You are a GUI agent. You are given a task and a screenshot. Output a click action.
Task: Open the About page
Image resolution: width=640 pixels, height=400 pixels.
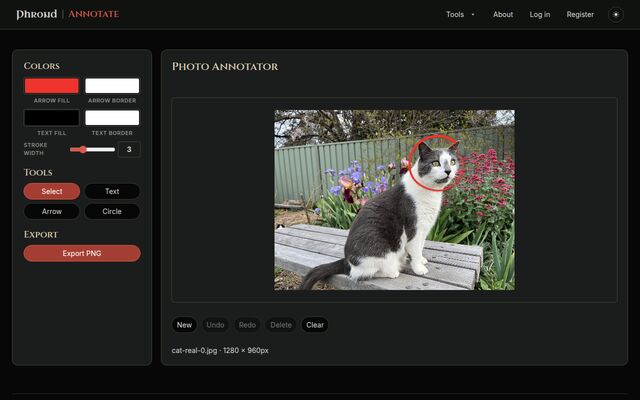tap(502, 15)
